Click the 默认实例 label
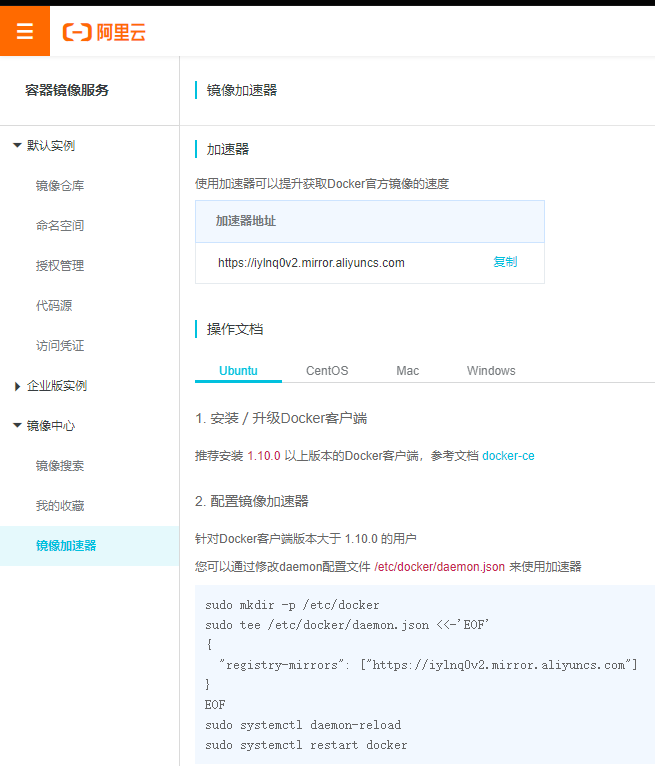The image size is (655, 766). (51, 146)
